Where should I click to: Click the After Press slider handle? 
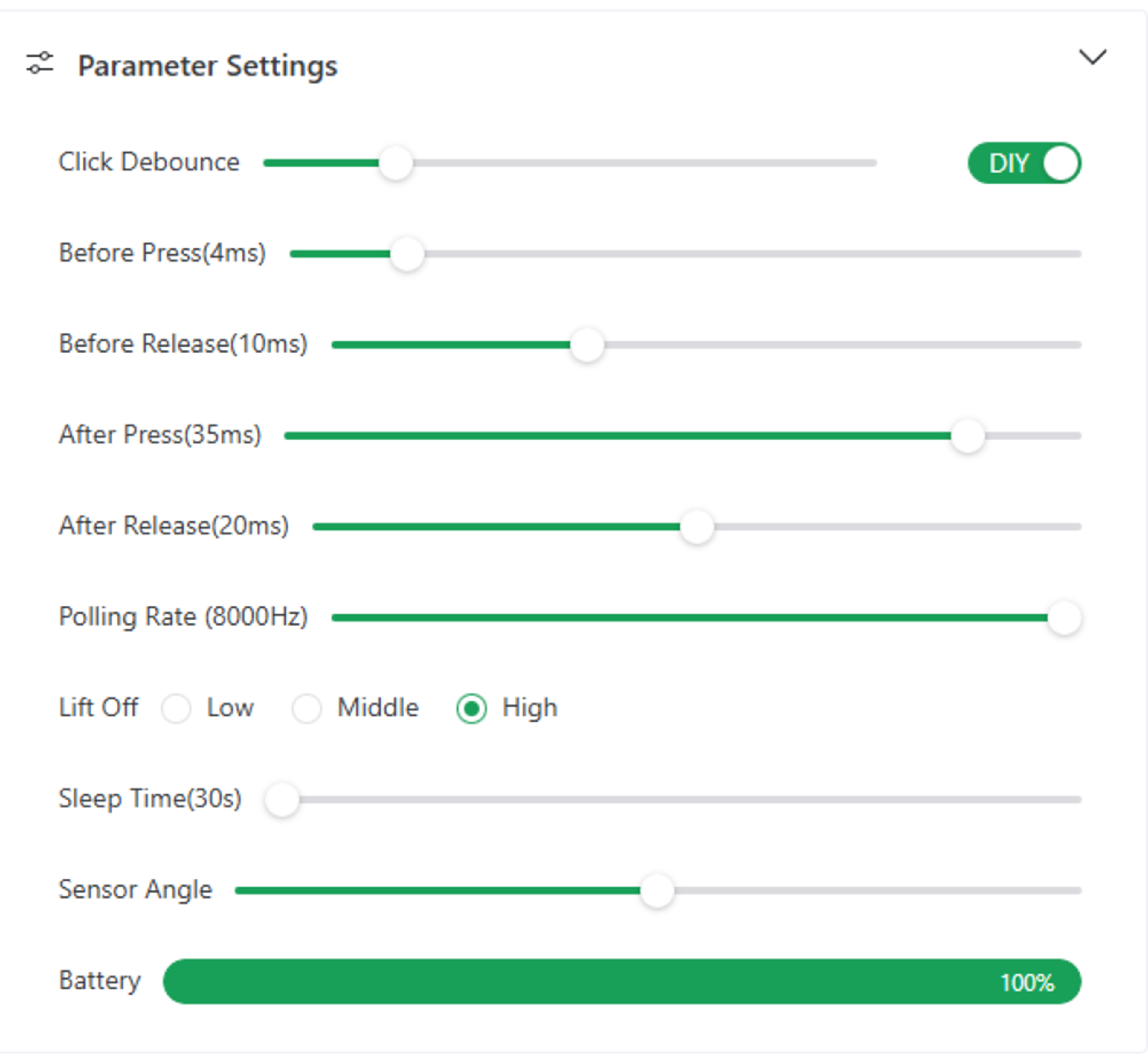[x=968, y=436]
